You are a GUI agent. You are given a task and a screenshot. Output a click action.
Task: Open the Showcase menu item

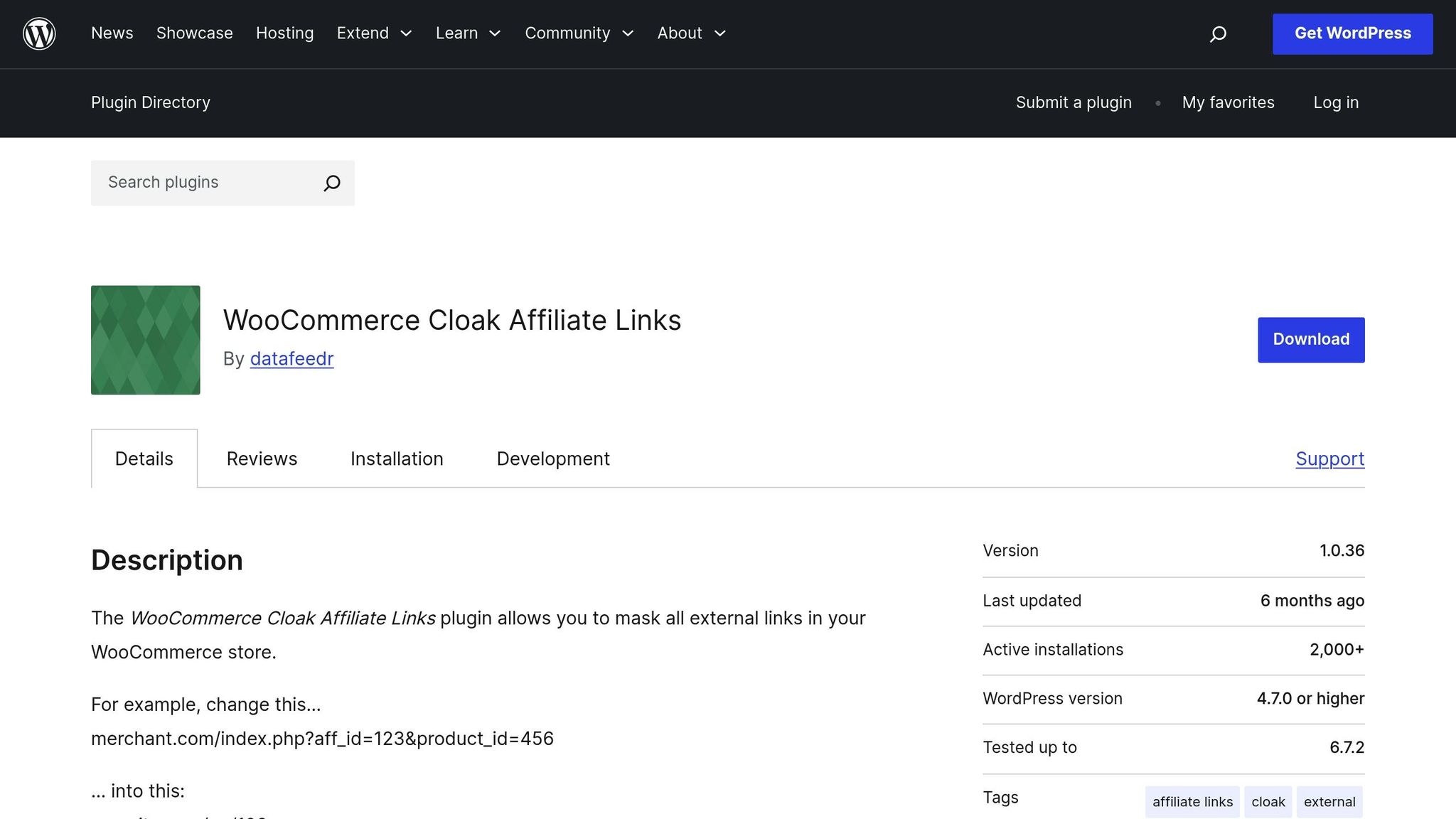195,33
